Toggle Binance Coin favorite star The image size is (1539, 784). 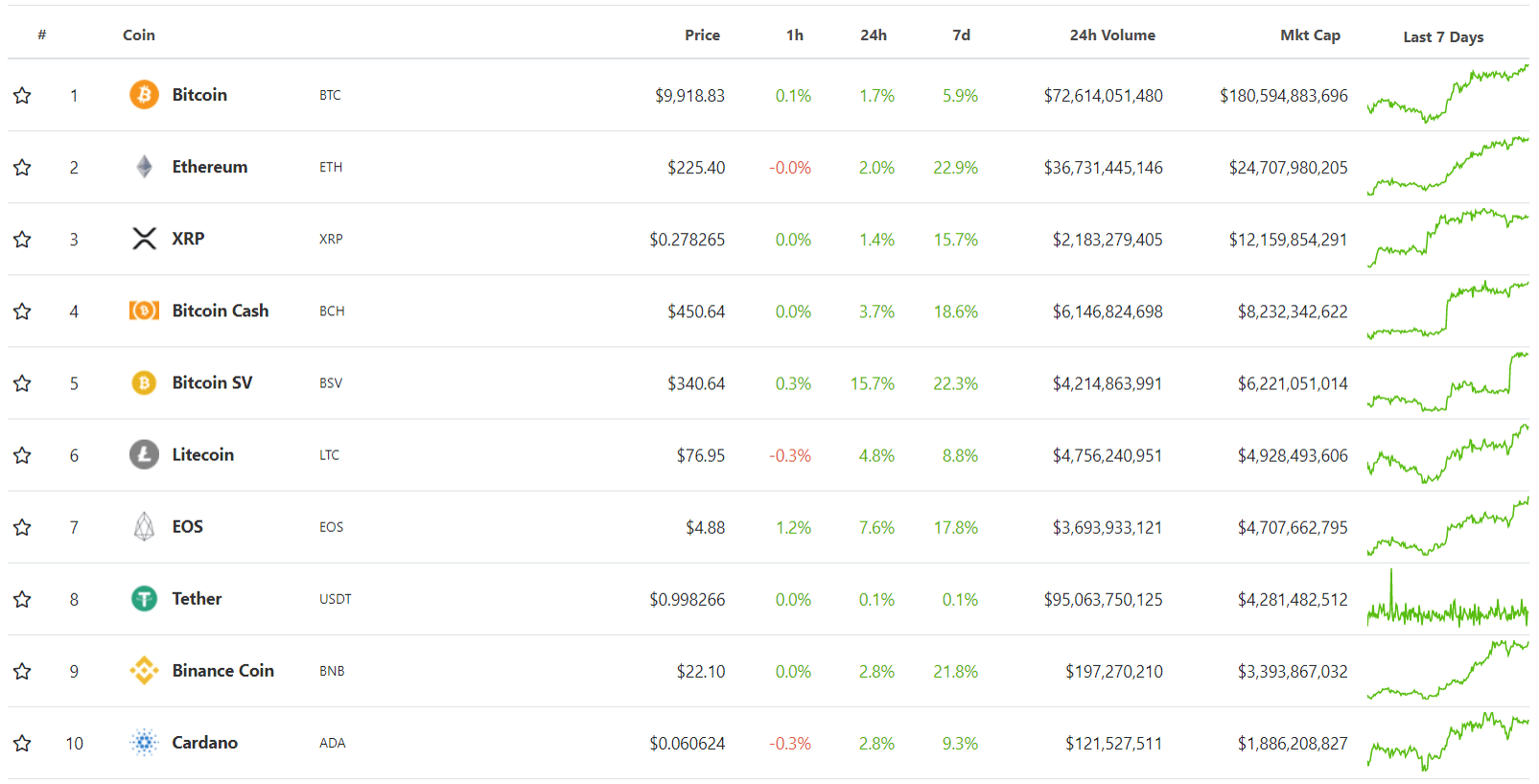pyautogui.click(x=22, y=671)
